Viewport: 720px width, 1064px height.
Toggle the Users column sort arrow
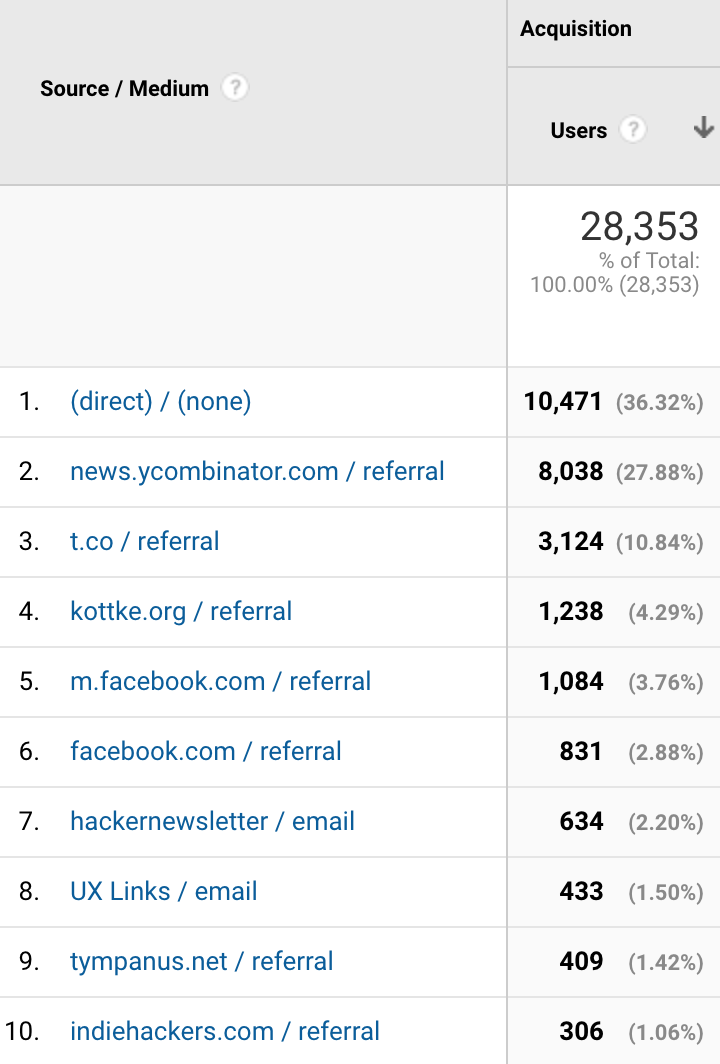click(704, 128)
